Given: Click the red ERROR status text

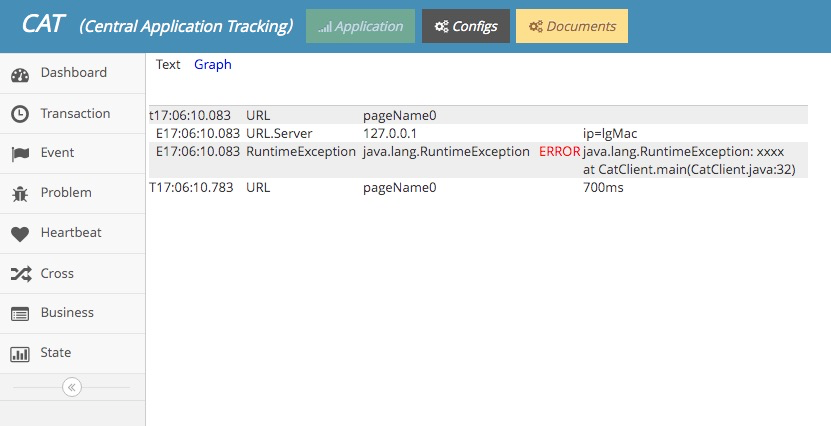Looking at the screenshot, I should (x=560, y=152).
